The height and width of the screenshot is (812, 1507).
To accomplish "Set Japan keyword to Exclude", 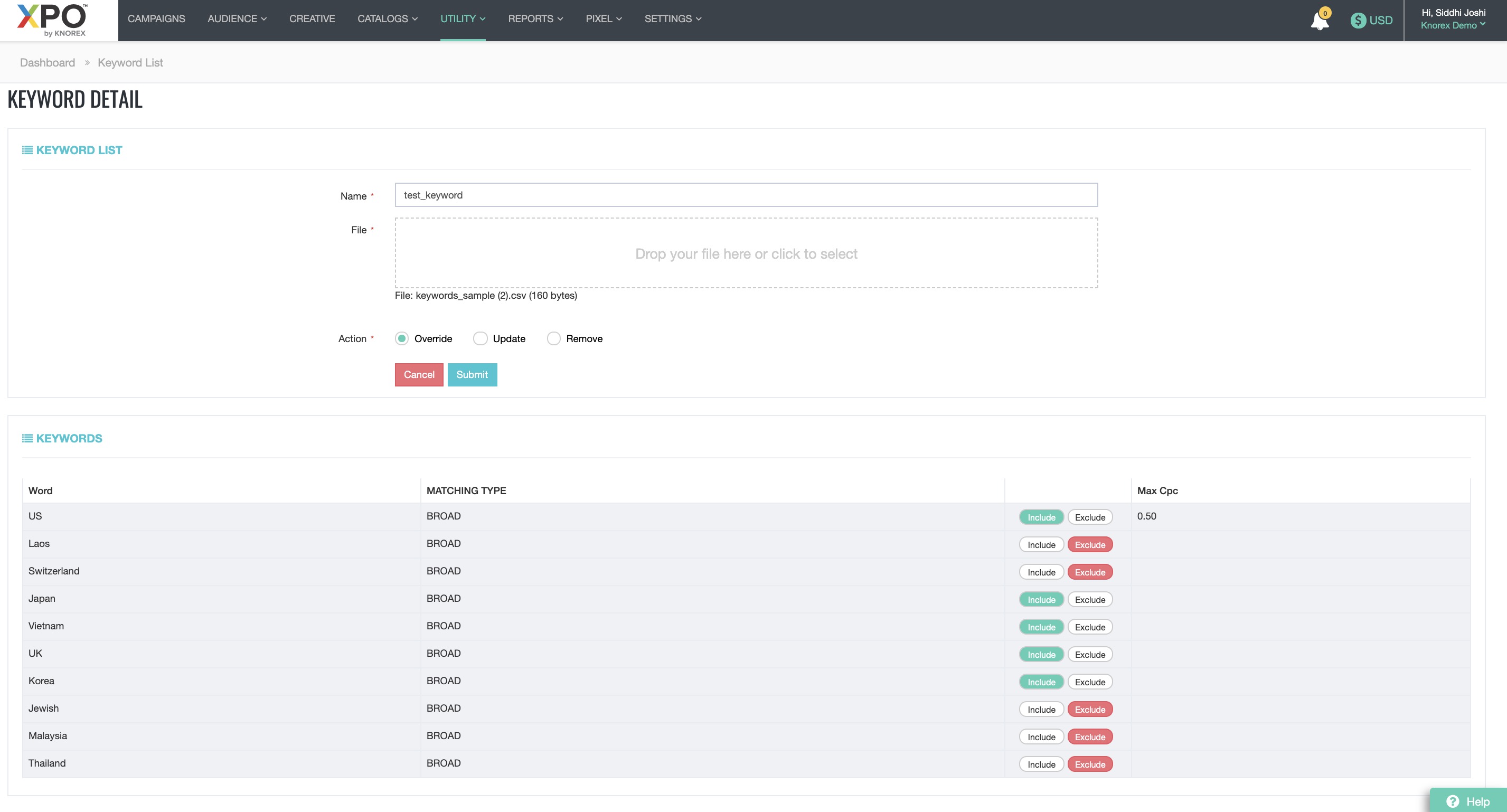I will coord(1090,600).
